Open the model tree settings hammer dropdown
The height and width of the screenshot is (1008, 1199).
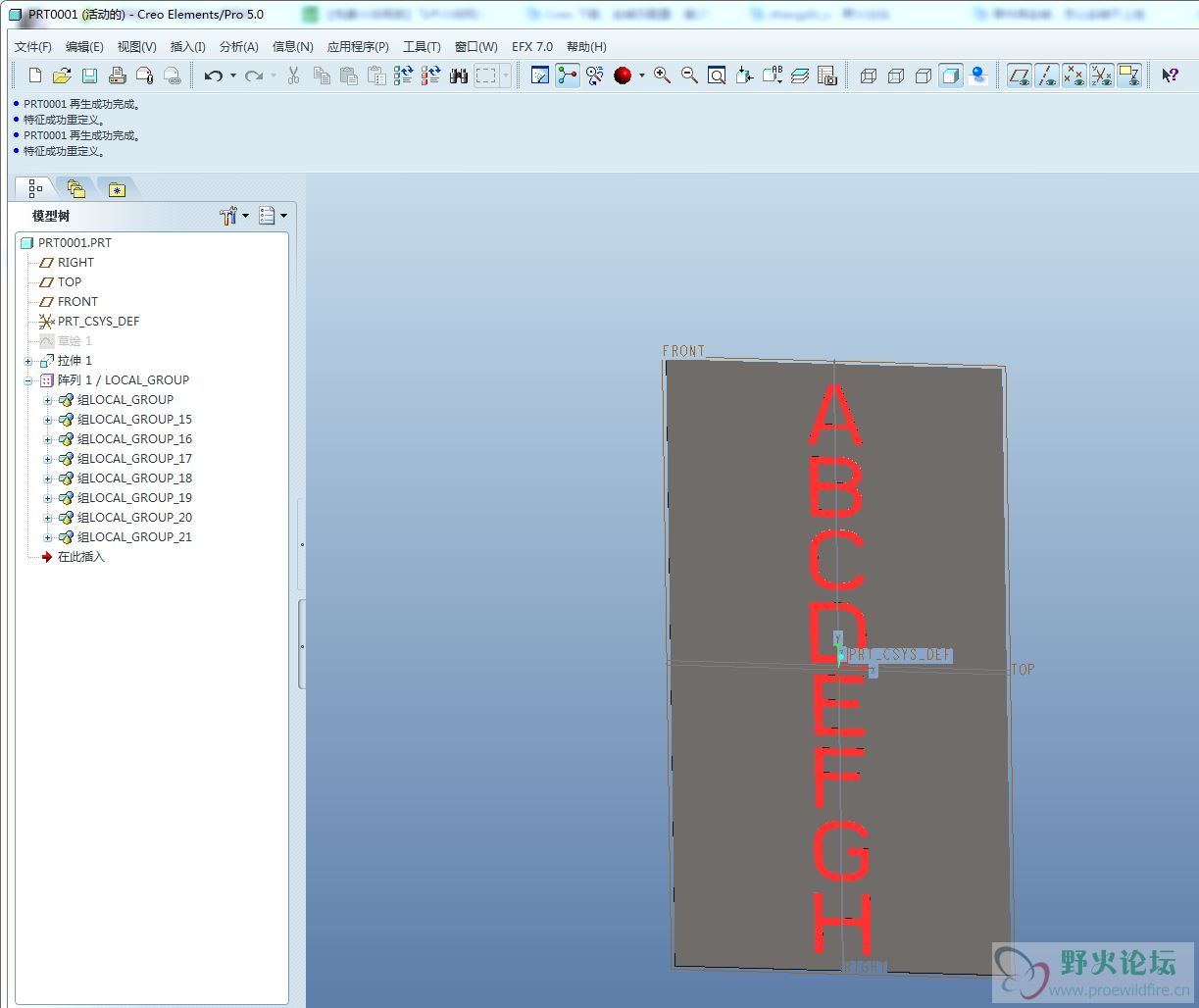(x=234, y=216)
